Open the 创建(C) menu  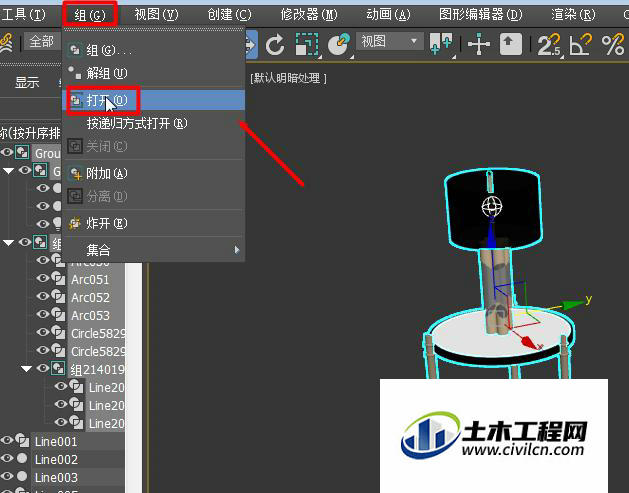point(229,15)
